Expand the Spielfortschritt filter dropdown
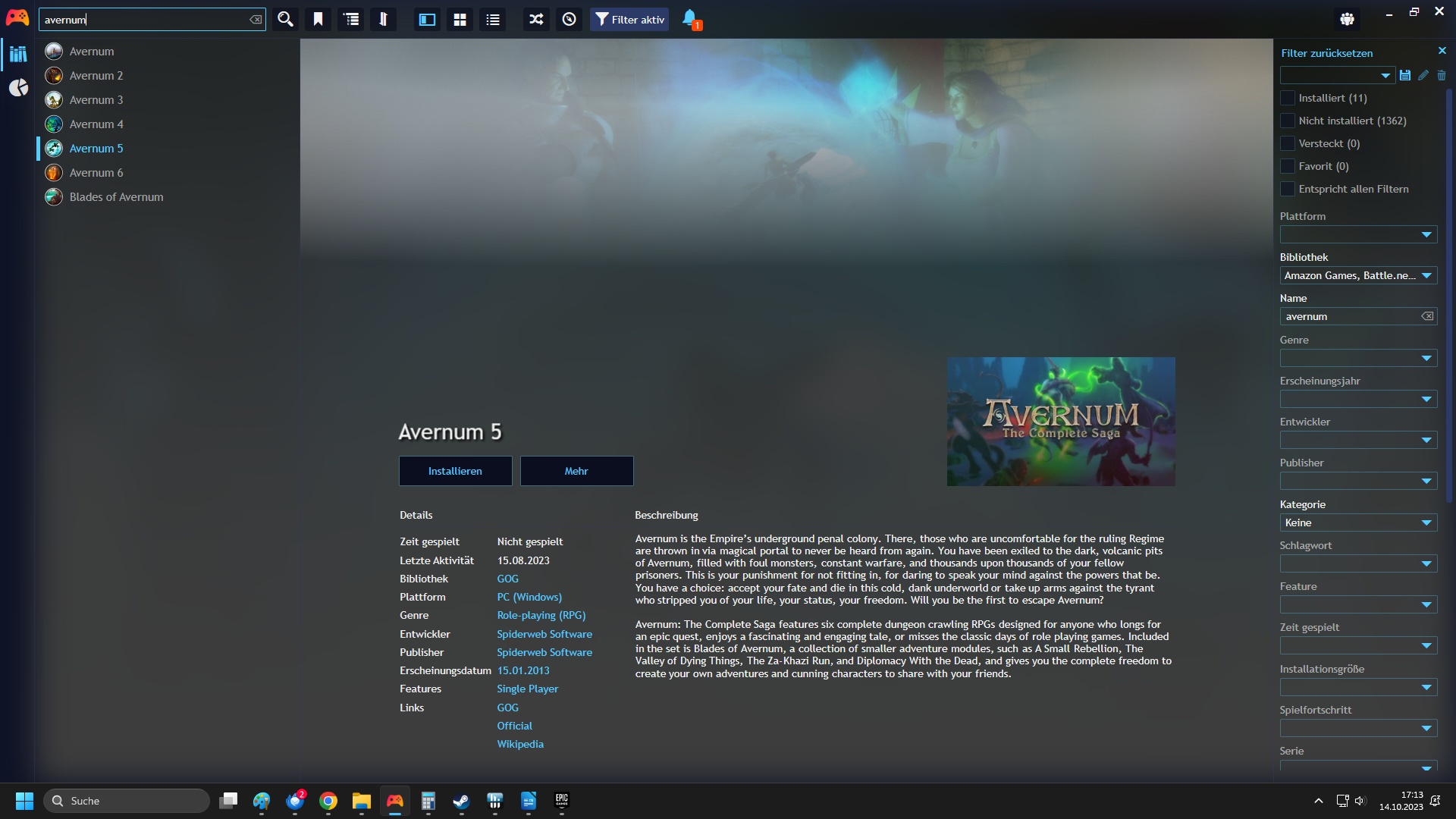The height and width of the screenshot is (819, 1456). [1426, 728]
